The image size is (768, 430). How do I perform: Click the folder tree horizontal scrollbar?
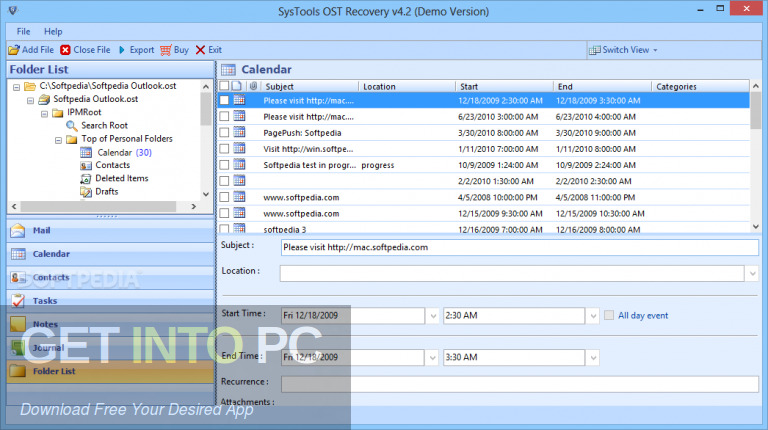(x=98, y=207)
